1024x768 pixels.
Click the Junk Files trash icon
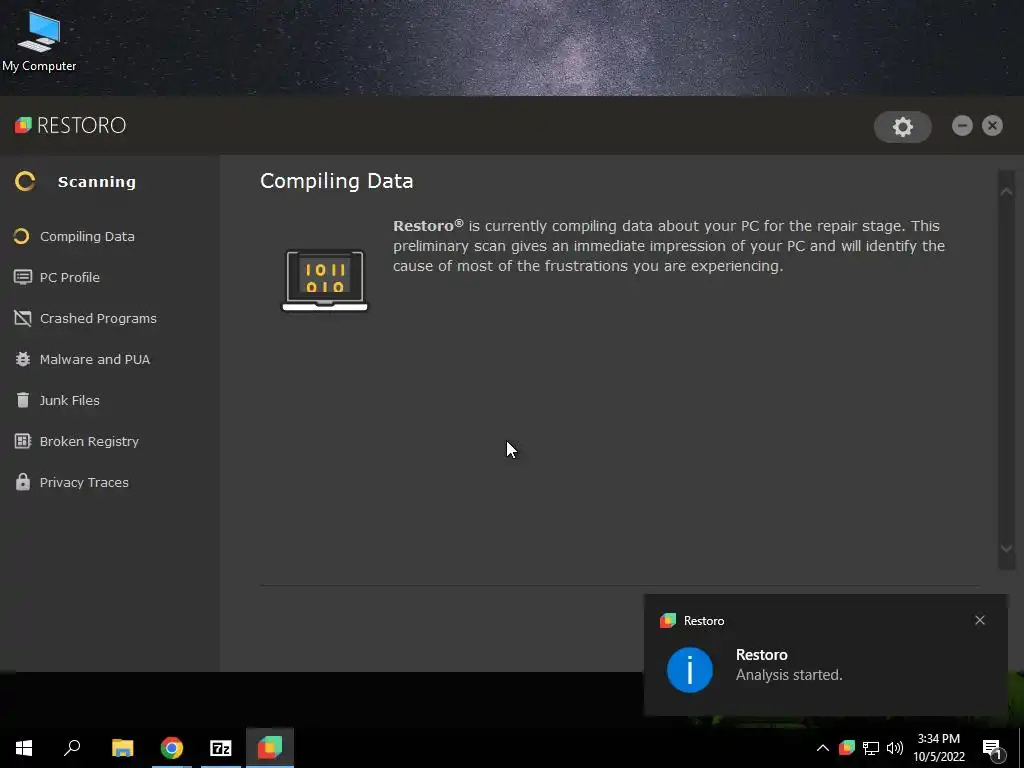[x=22, y=400]
